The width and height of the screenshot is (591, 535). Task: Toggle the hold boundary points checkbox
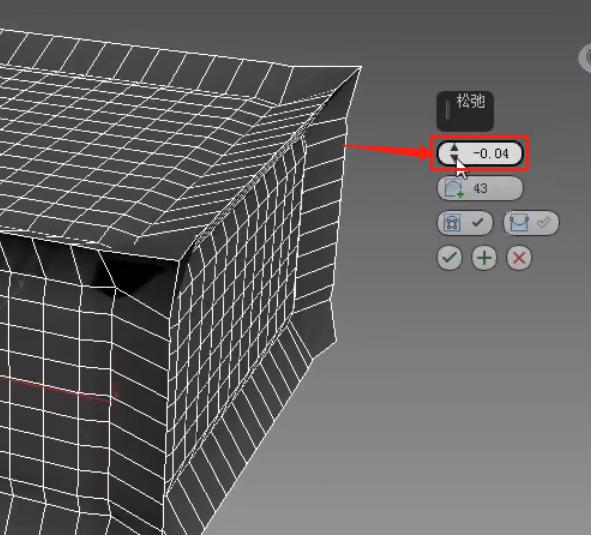click(x=465, y=223)
